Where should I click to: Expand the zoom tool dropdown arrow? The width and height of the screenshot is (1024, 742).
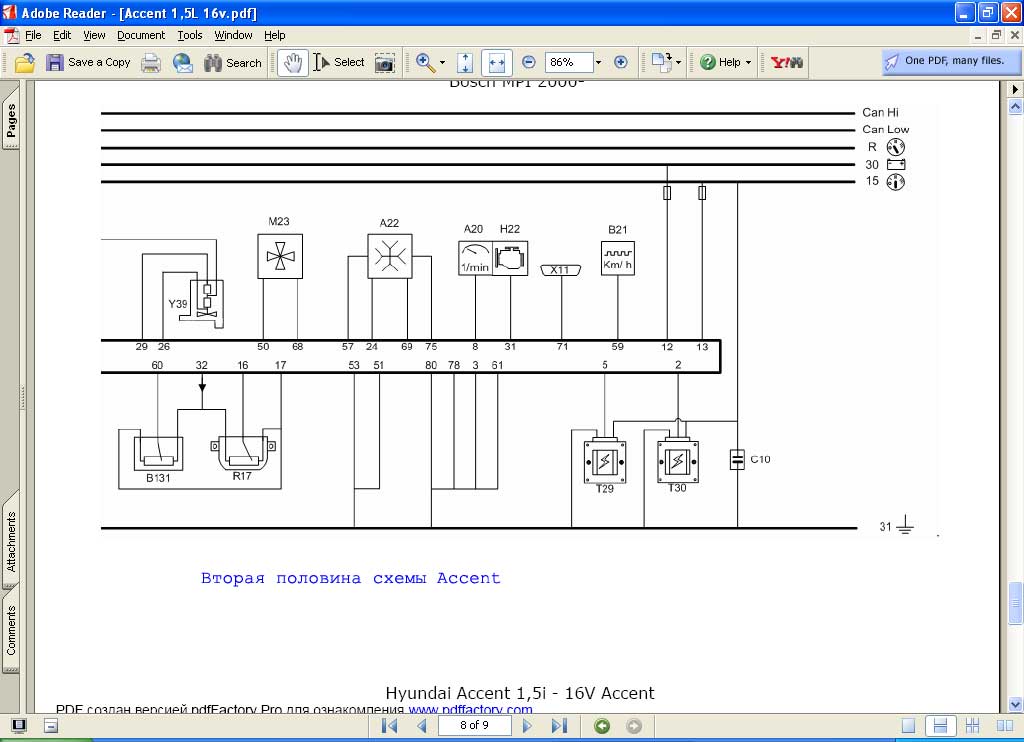click(x=442, y=63)
